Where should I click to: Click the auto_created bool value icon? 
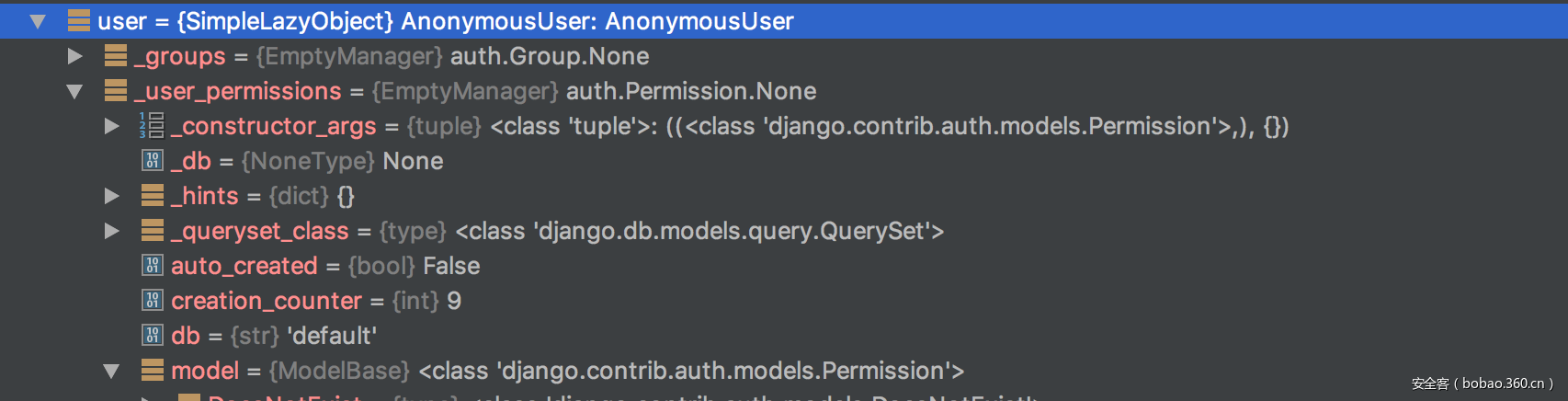(x=153, y=266)
